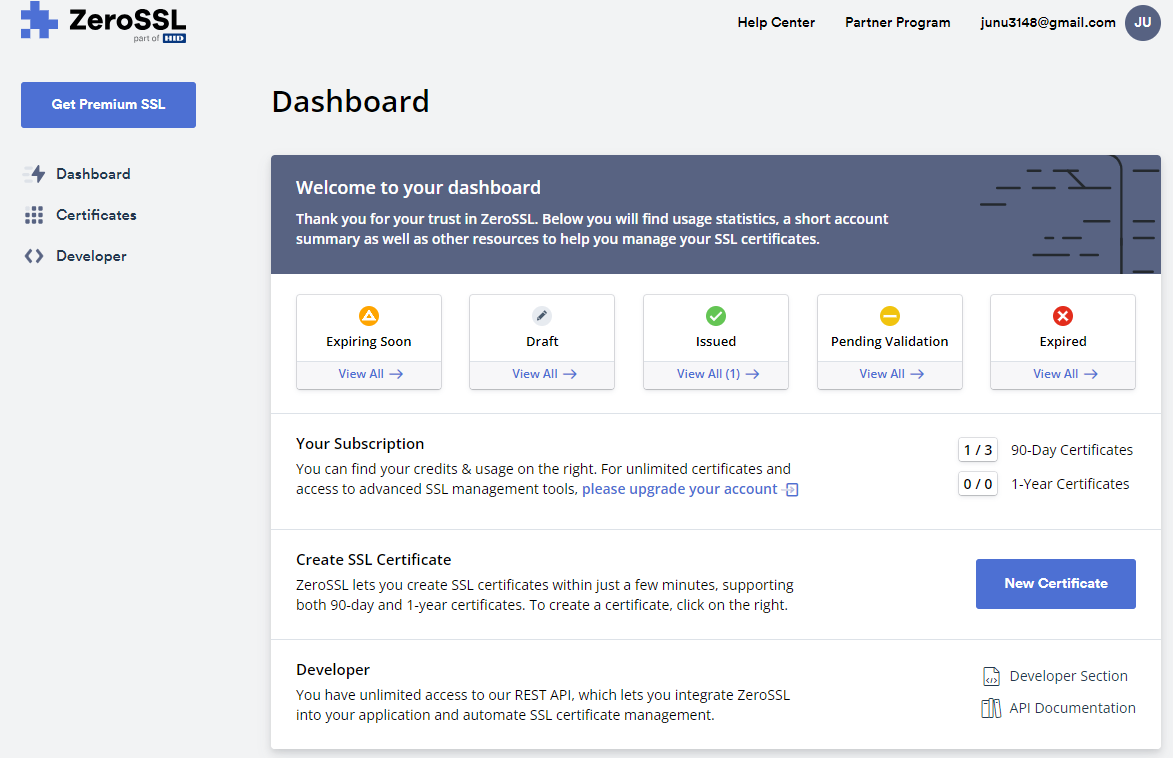Click the Developer code brackets icon
The width and height of the screenshot is (1173, 758).
34,256
